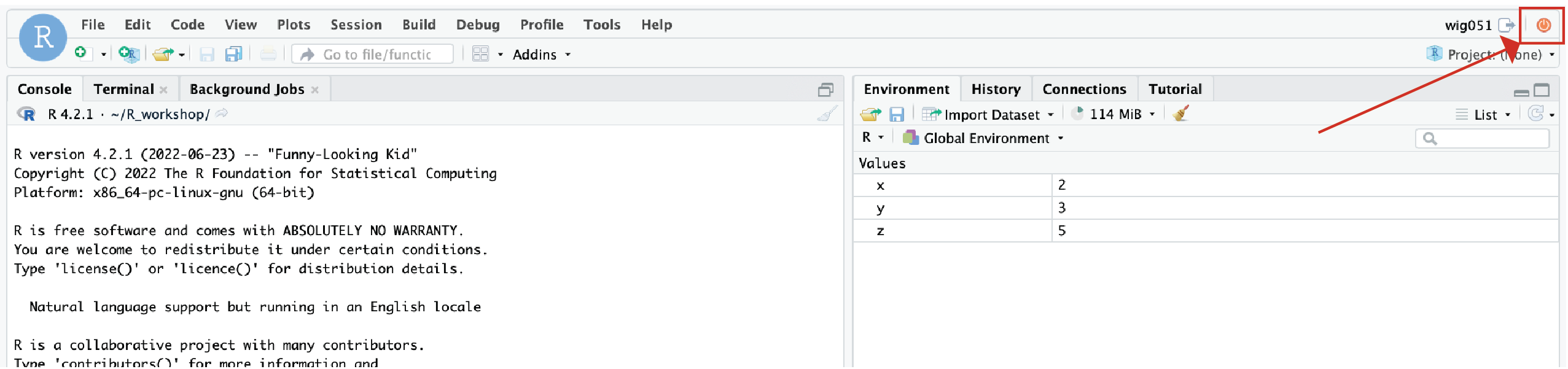The width and height of the screenshot is (1568, 369).
Task: Clear the console with the broom icon
Action: pos(827,114)
